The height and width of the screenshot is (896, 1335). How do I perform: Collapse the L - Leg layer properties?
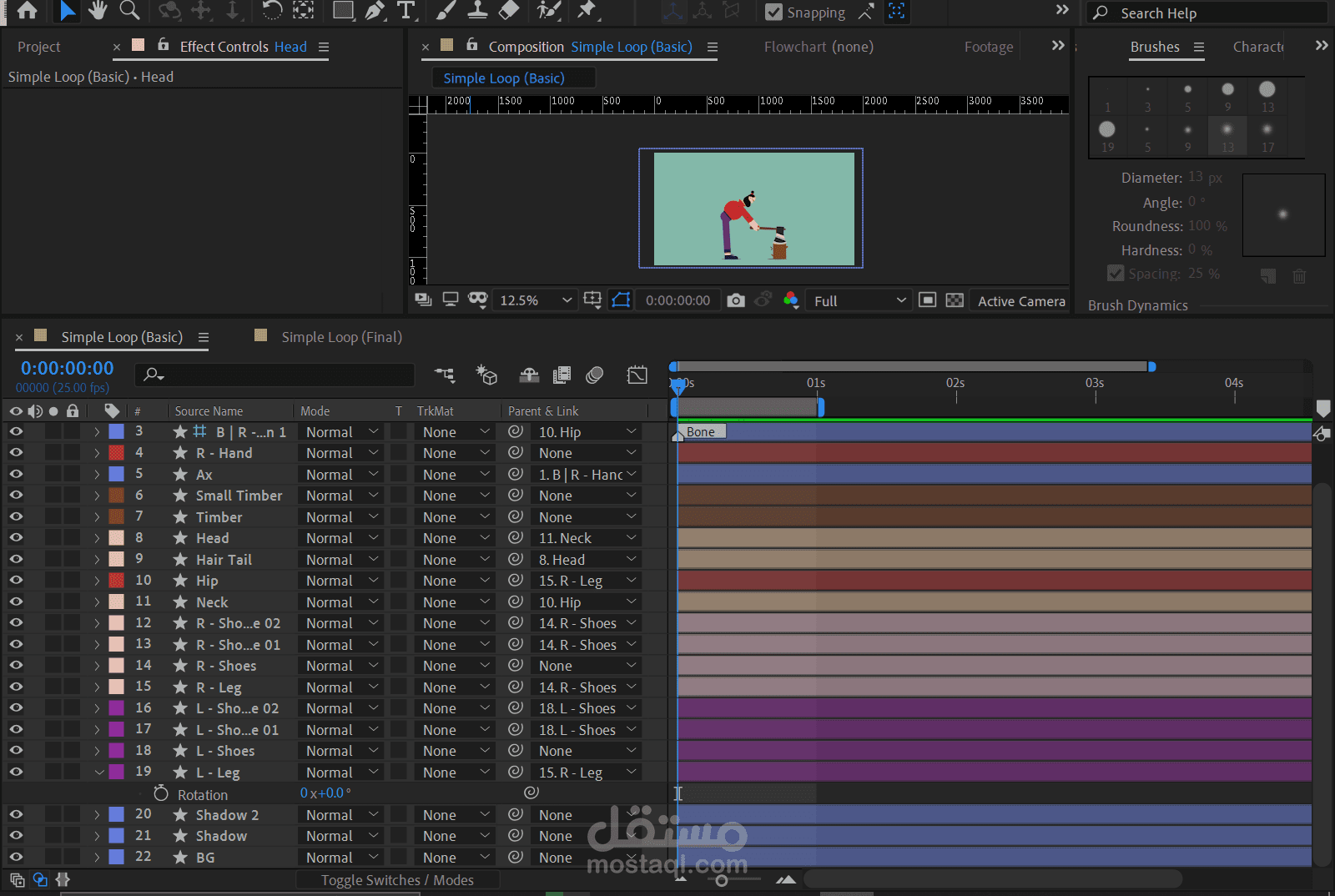point(98,773)
